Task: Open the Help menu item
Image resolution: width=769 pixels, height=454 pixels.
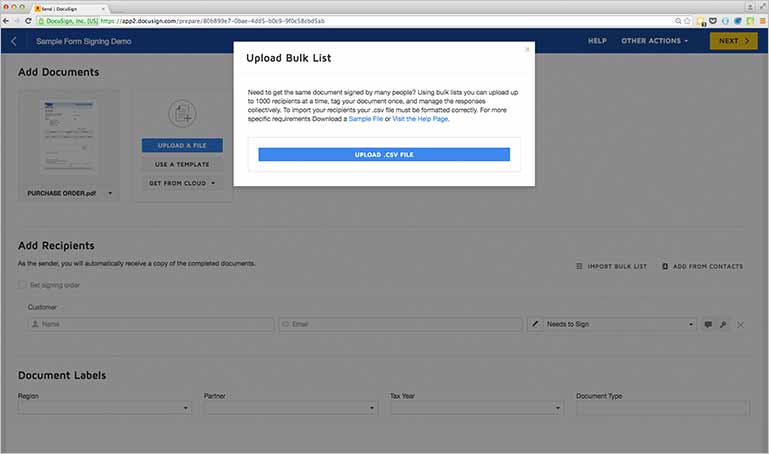Action: (597, 41)
